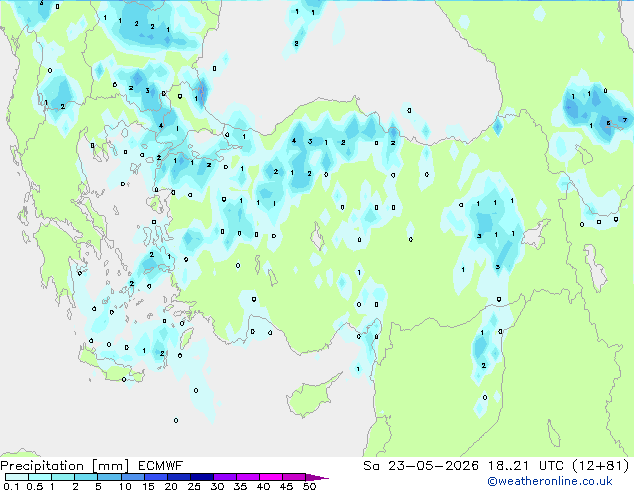The width and height of the screenshot is (634, 490).
Task: Select the legend label 45
Action: [287, 486]
